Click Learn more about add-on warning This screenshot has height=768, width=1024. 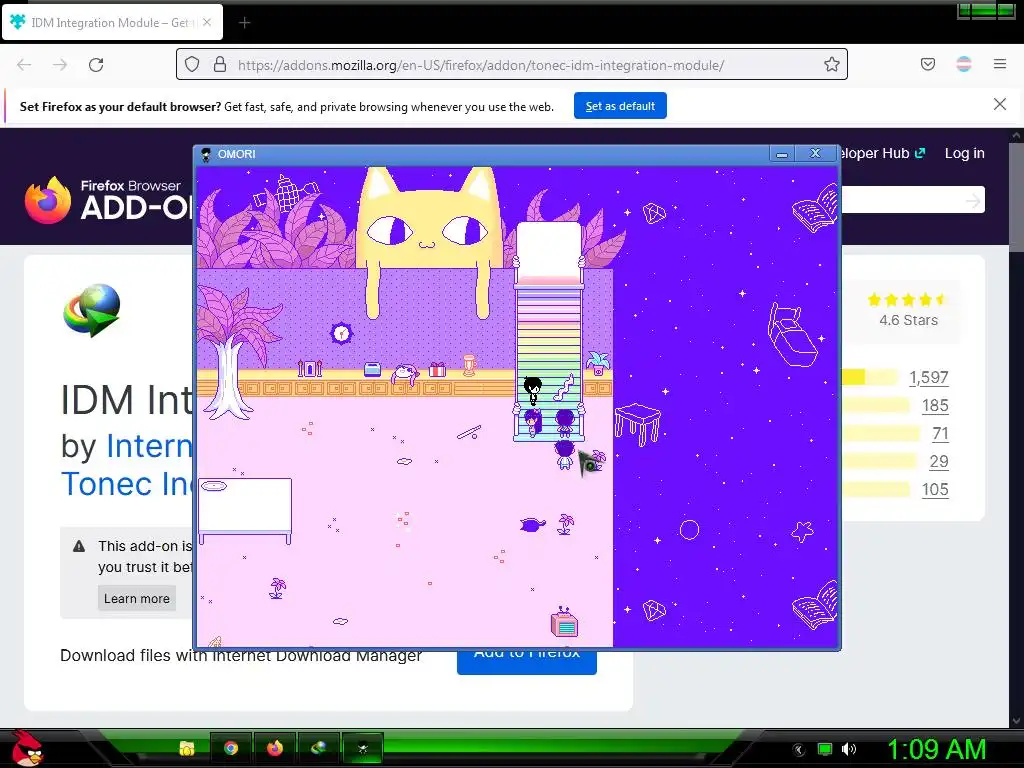coord(136,598)
